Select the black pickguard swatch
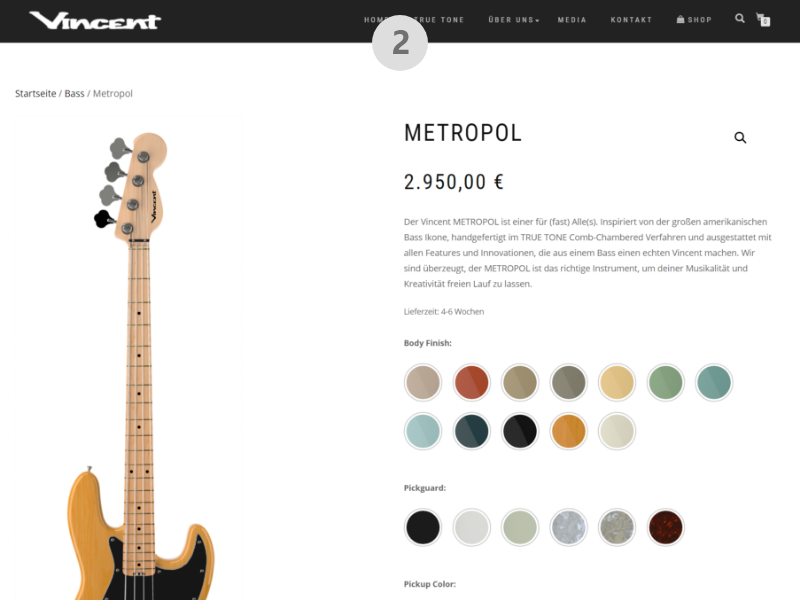This screenshot has height=600, width=800. [423, 527]
